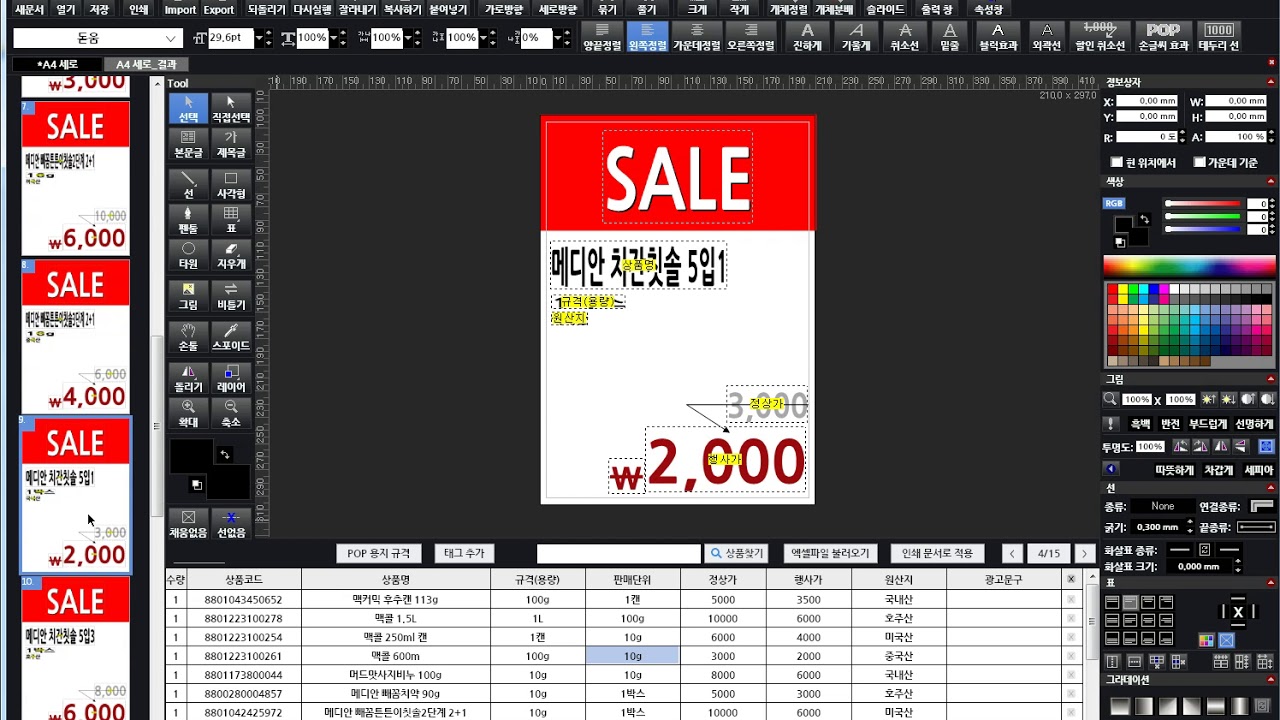Toggle 테두리 선 border line
The width and height of the screenshot is (1280, 720).
tap(1219, 38)
